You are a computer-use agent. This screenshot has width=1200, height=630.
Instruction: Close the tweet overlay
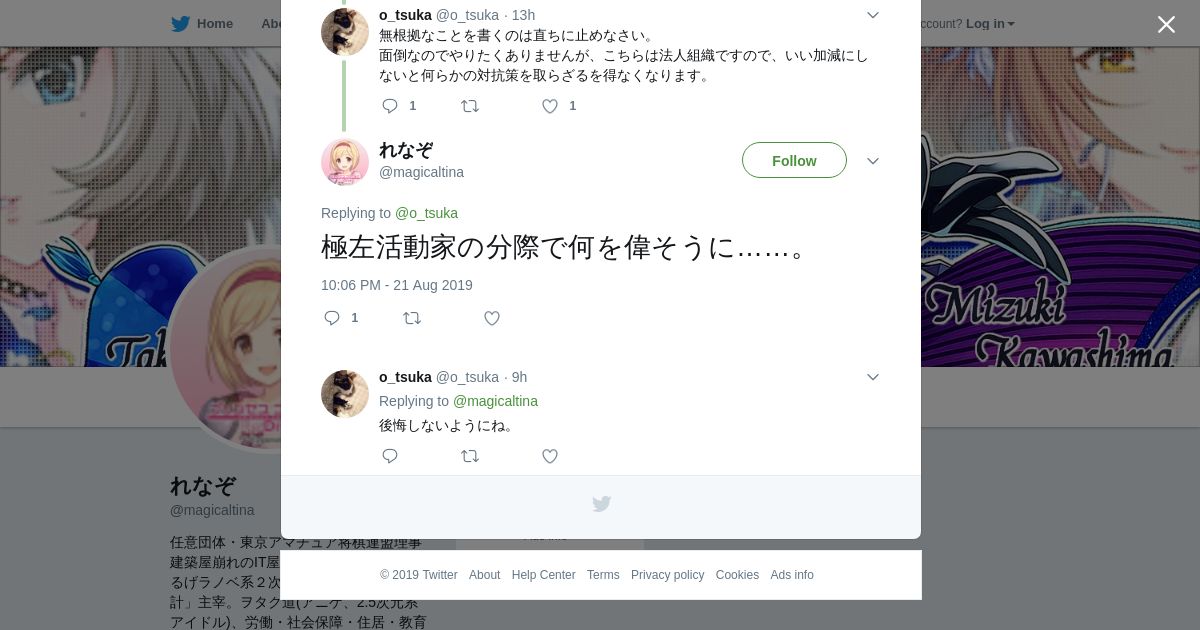pos(1166,24)
